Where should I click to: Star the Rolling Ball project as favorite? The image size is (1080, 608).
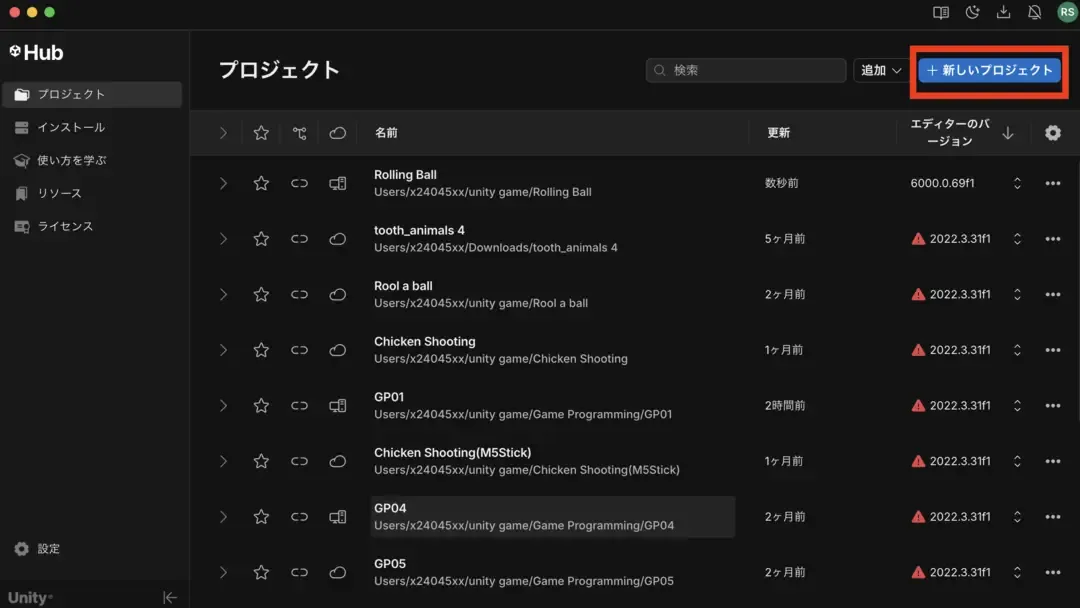[261, 183]
